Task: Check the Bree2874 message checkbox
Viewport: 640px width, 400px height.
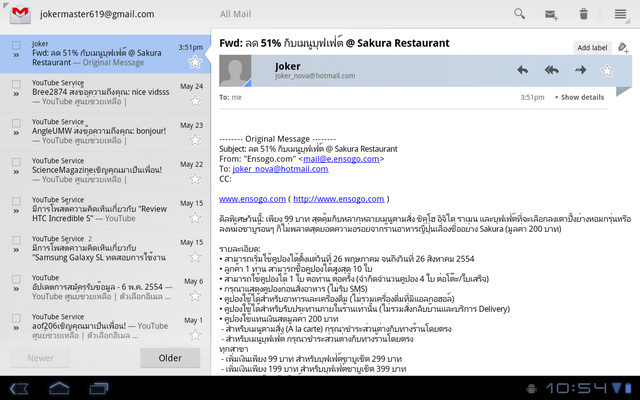Action: click(x=16, y=84)
